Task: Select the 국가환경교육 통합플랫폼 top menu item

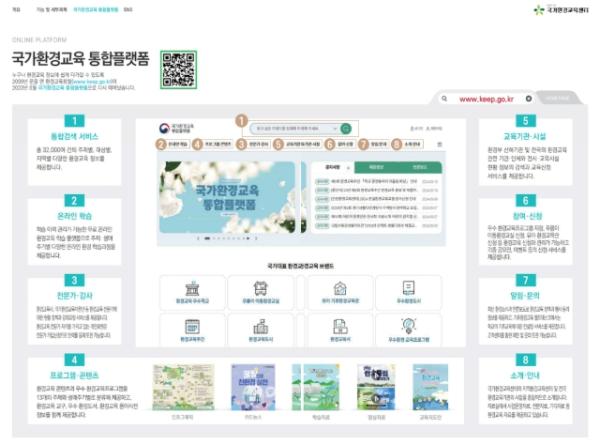Action: pos(95,11)
